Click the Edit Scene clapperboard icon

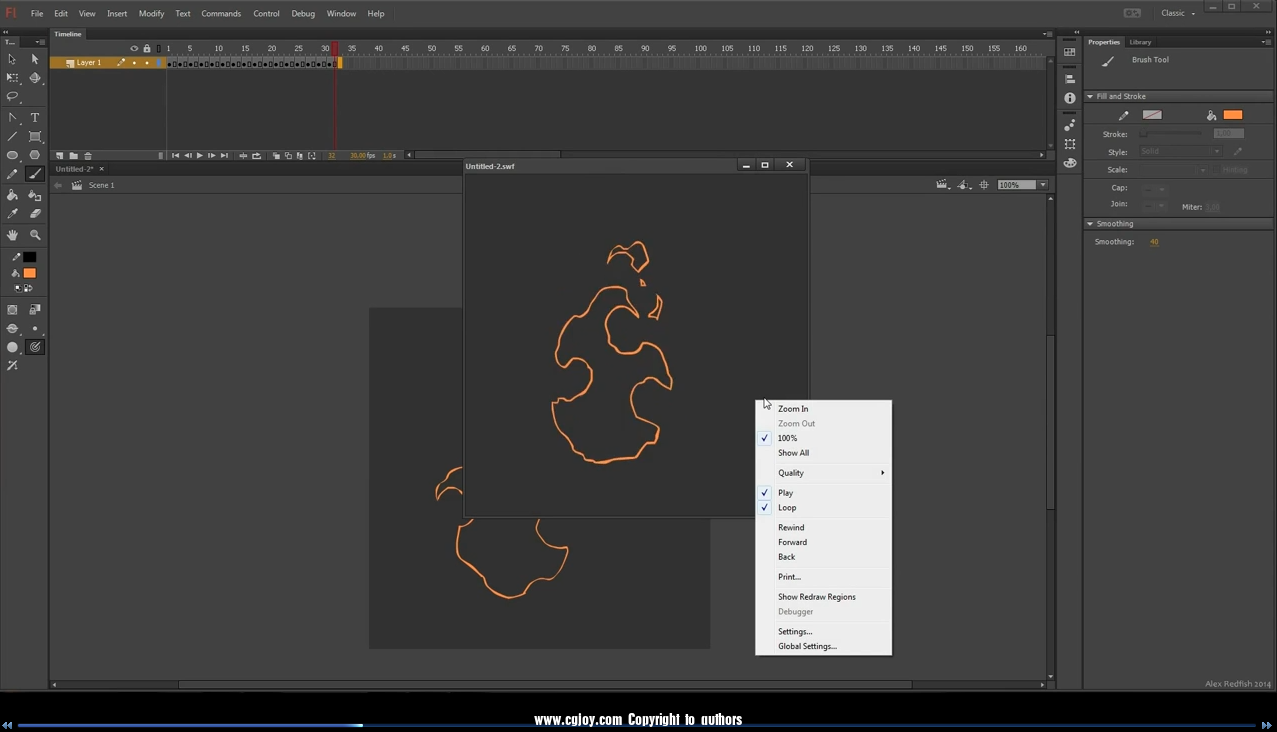[942, 185]
